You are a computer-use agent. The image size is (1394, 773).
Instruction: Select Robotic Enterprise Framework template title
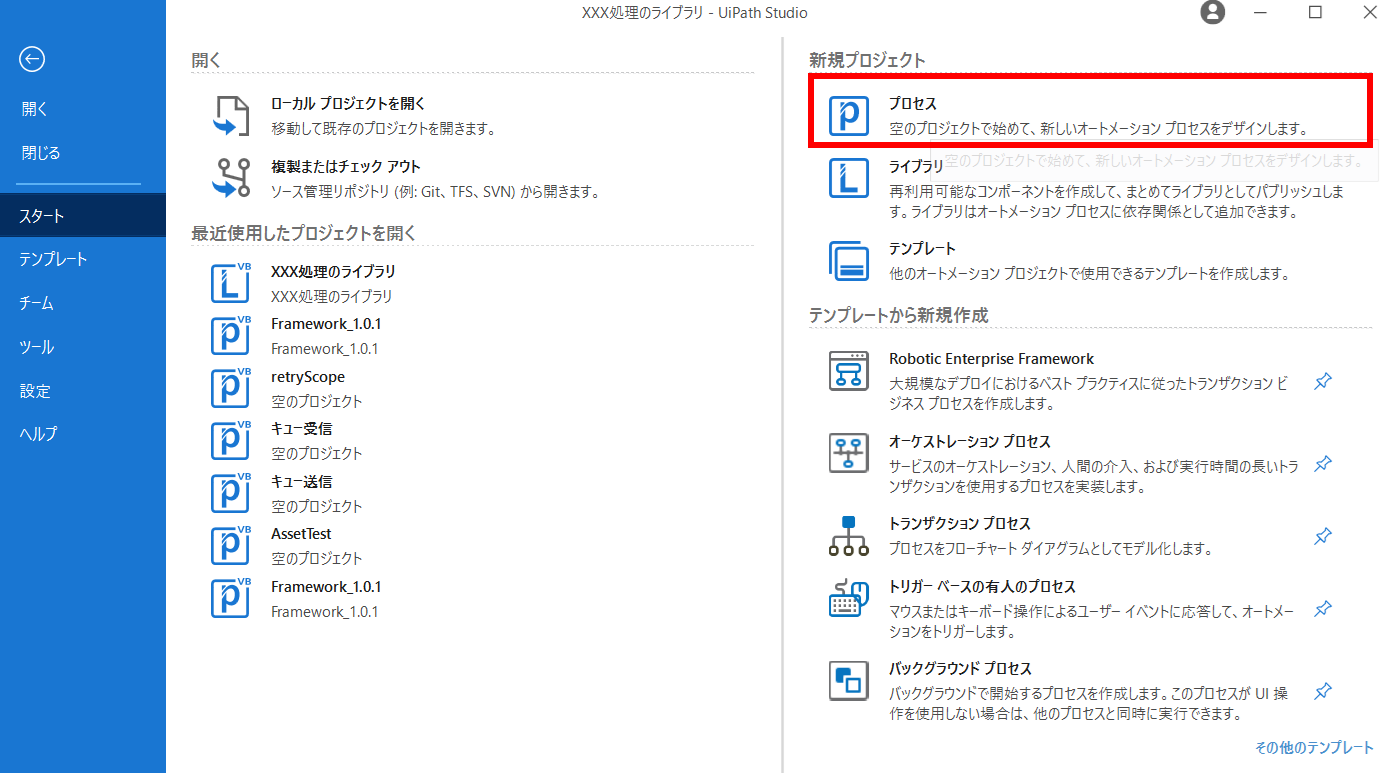click(x=991, y=359)
